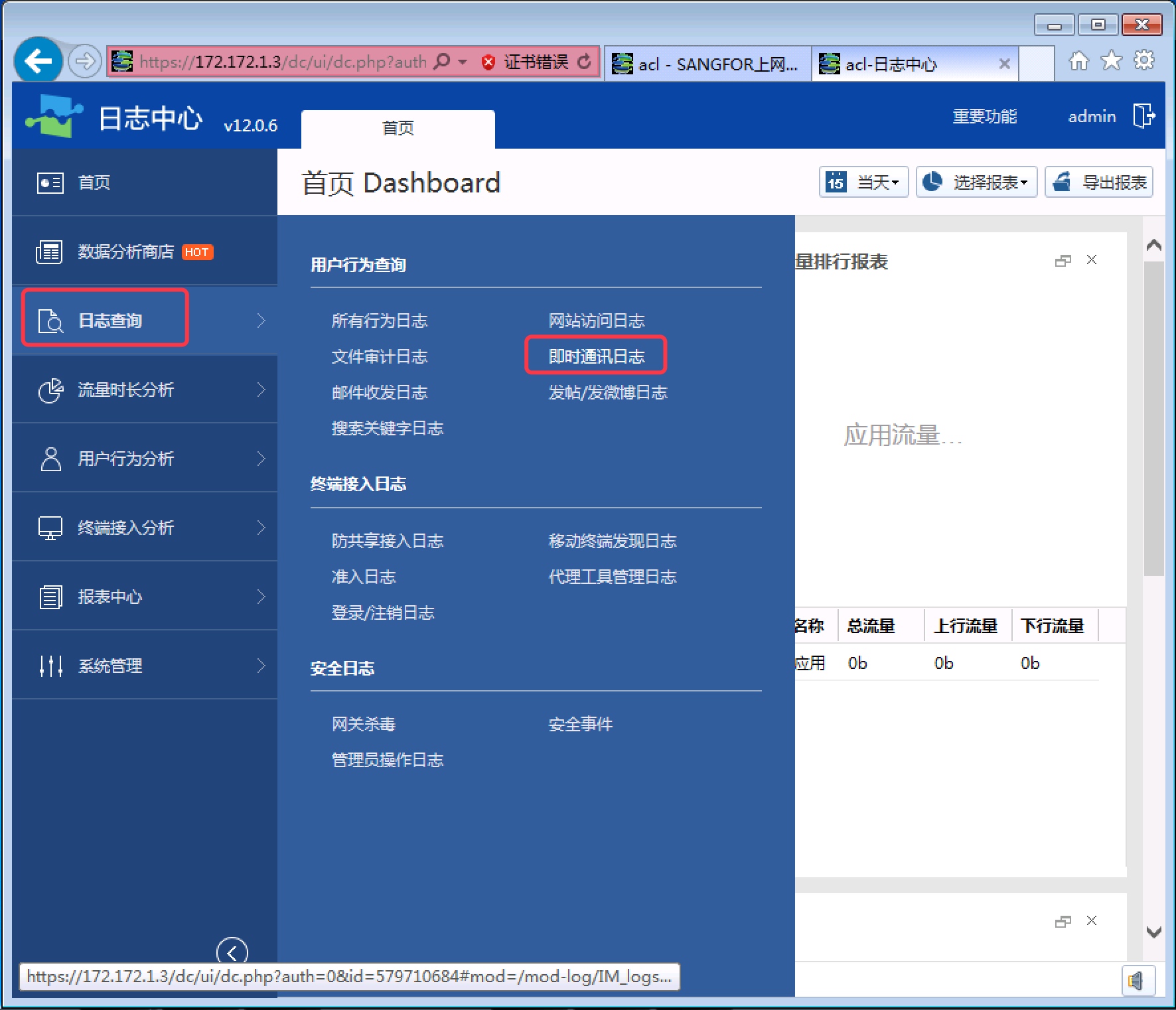The image size is (1176, 1010).
Task: Open the 报表中心 menu item
Action: coord(145,597)
